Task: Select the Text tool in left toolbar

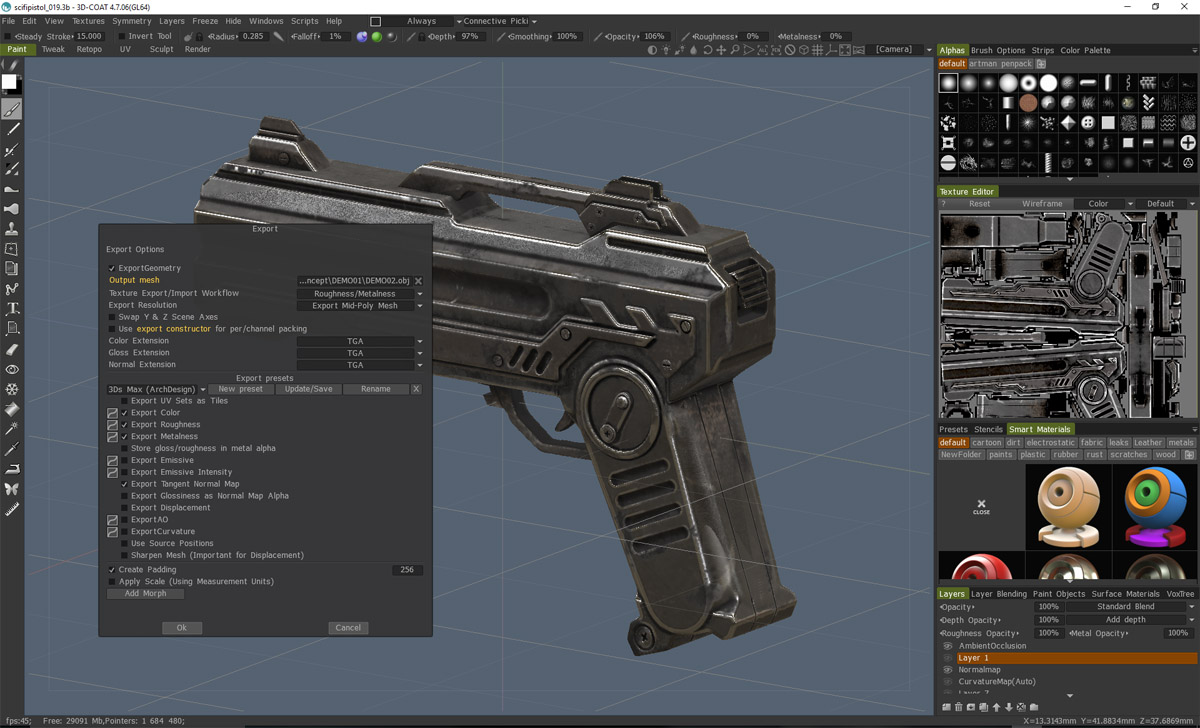Action: tap(12, 309)
